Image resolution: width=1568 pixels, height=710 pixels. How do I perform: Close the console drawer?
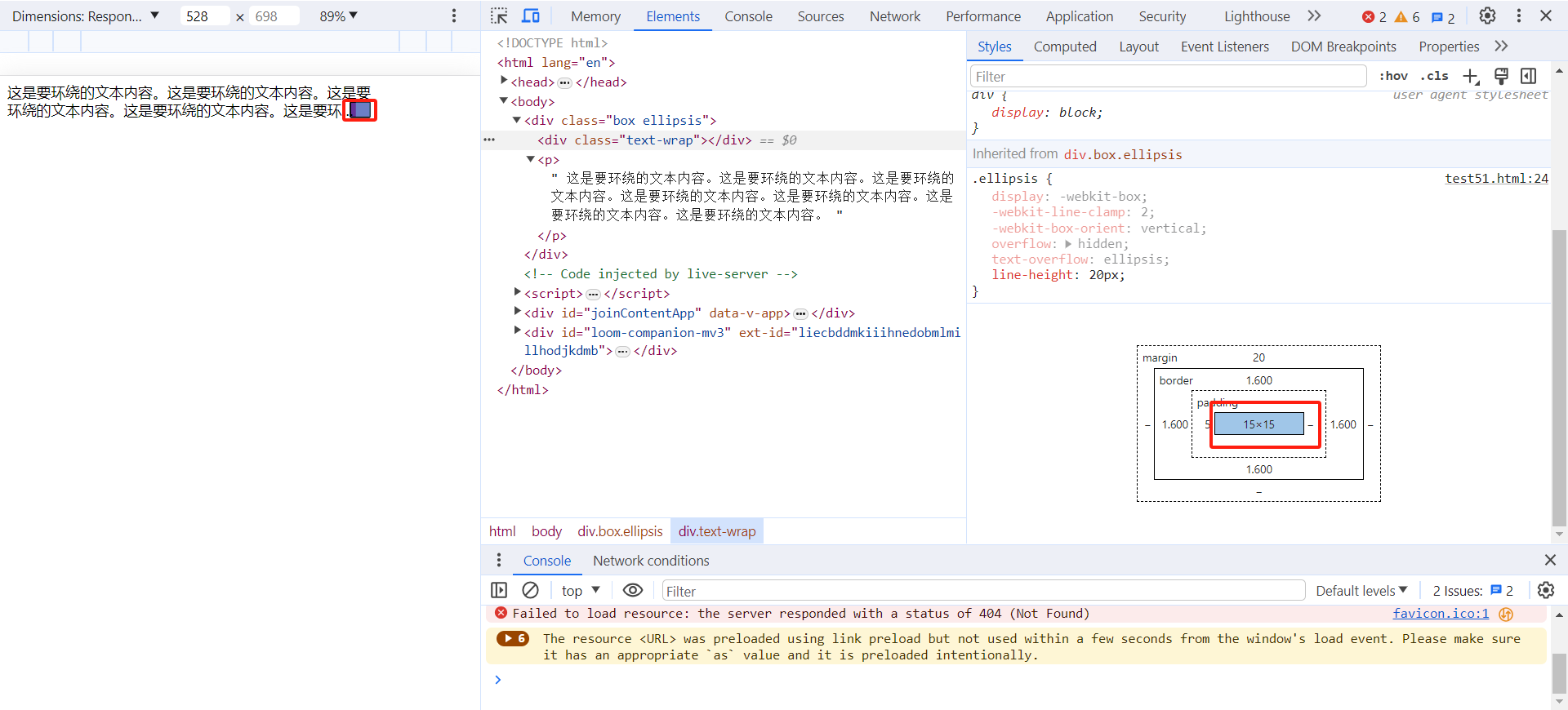click(1550, 561)
